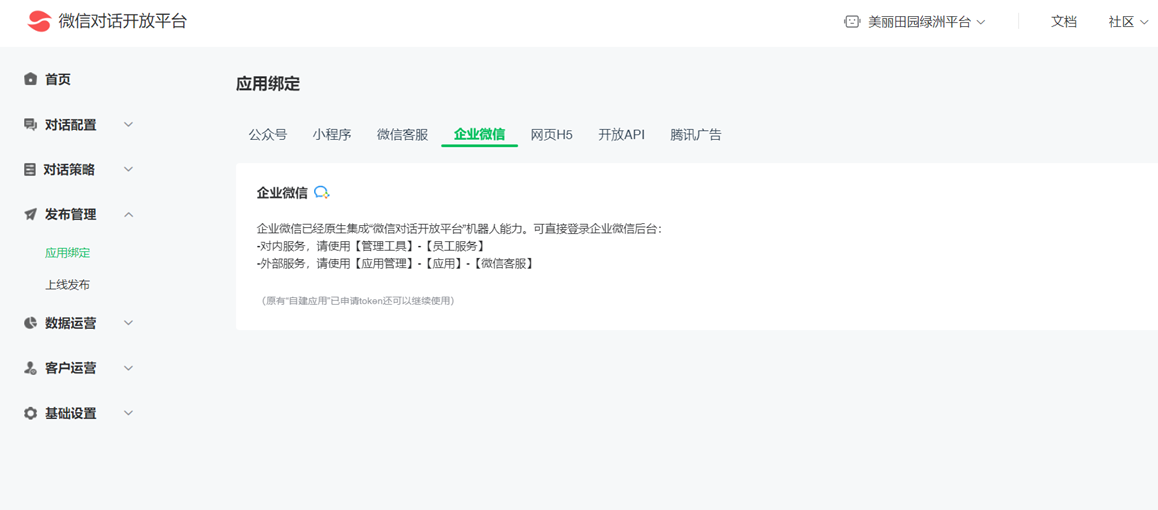The image size is (1158, 510).
Task: Click the pie chart icon beside 数据运营
Action: click(30, 323)
